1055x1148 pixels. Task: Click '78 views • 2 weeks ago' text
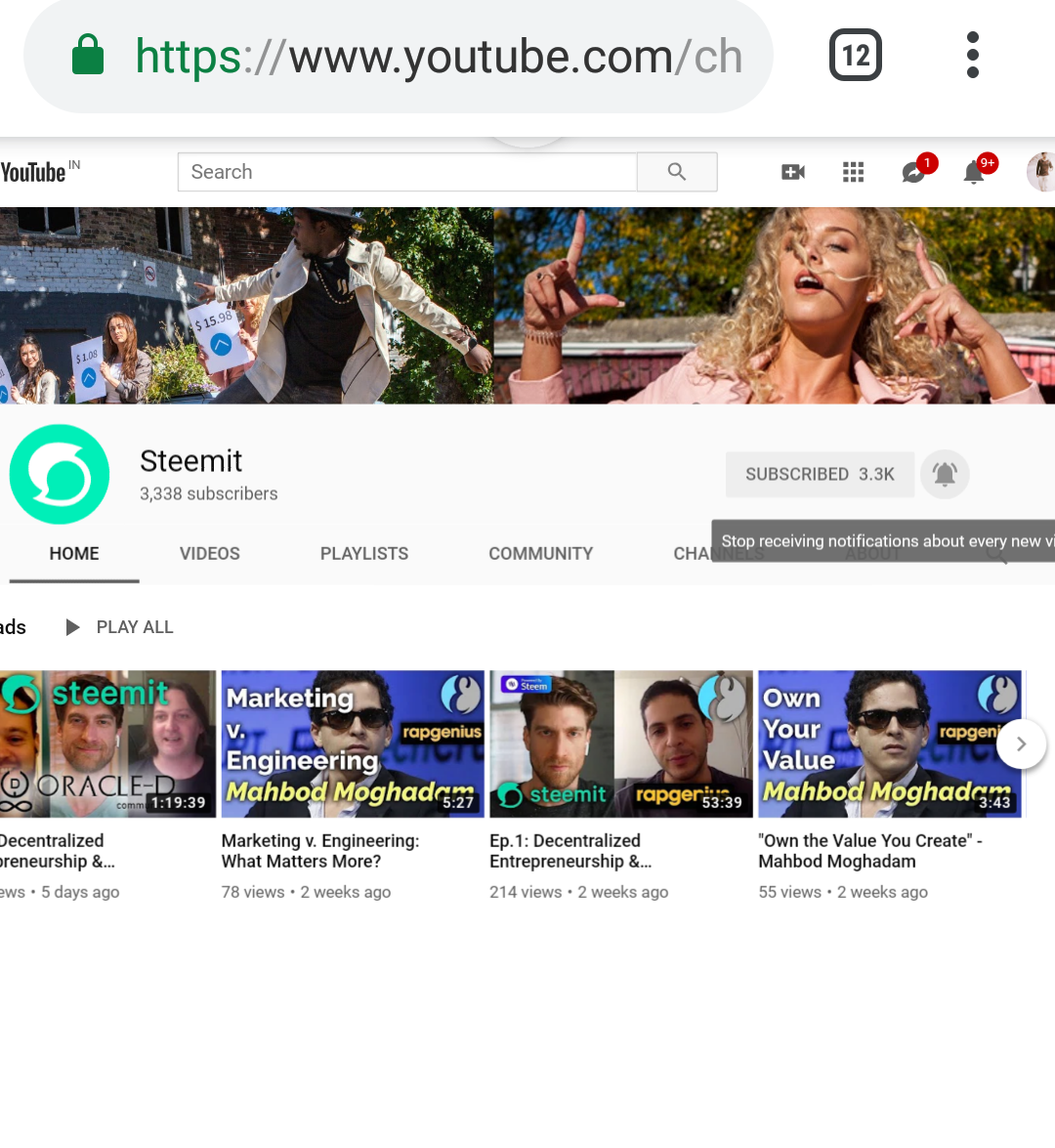tap(306, 892)
